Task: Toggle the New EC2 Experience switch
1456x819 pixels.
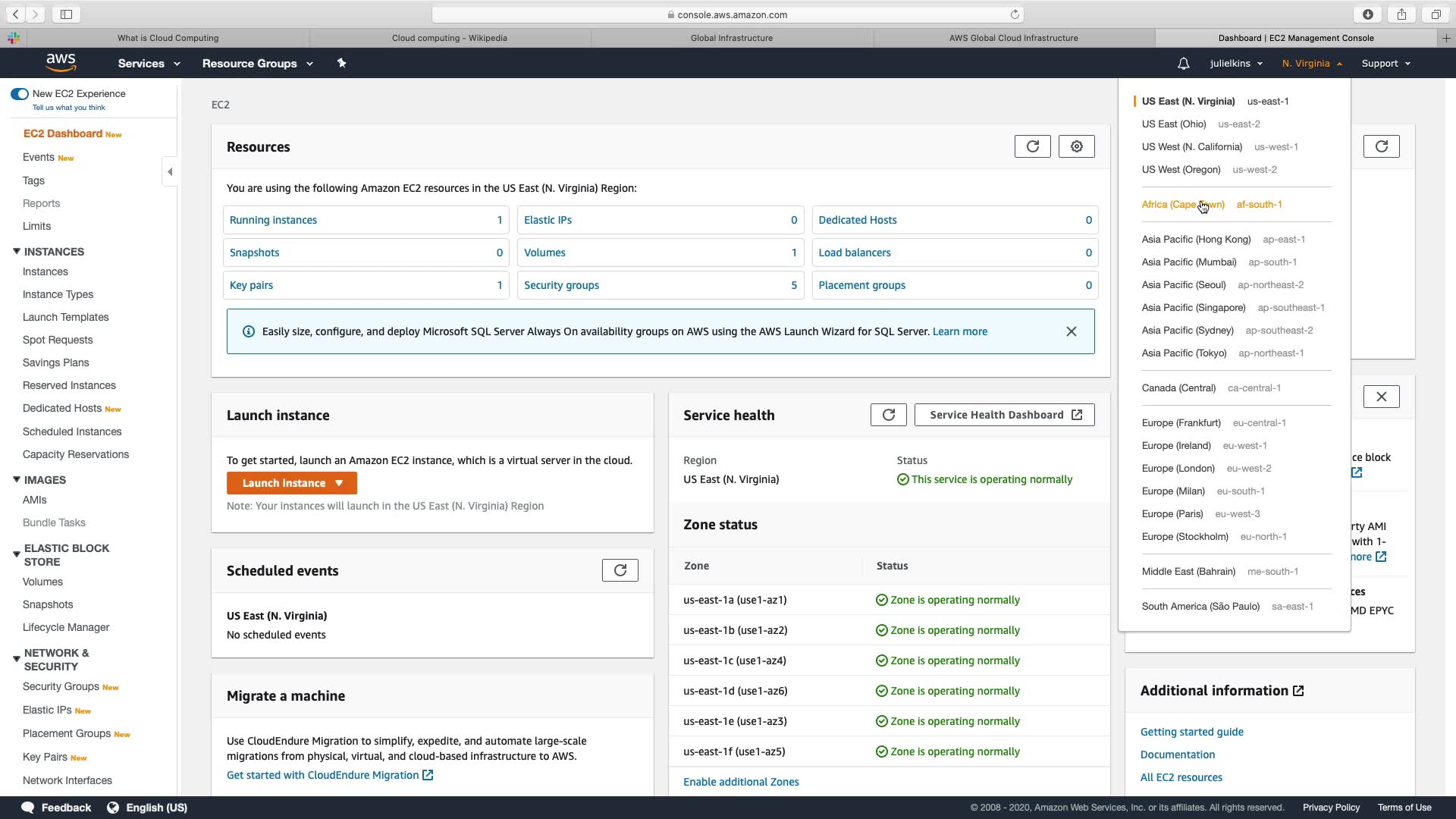Action: point(20,94)
